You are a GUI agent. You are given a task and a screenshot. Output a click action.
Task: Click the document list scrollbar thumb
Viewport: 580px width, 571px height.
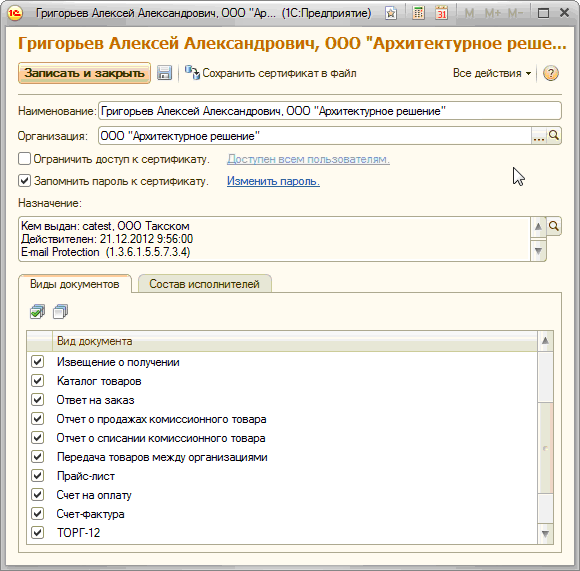coord(545,448)
